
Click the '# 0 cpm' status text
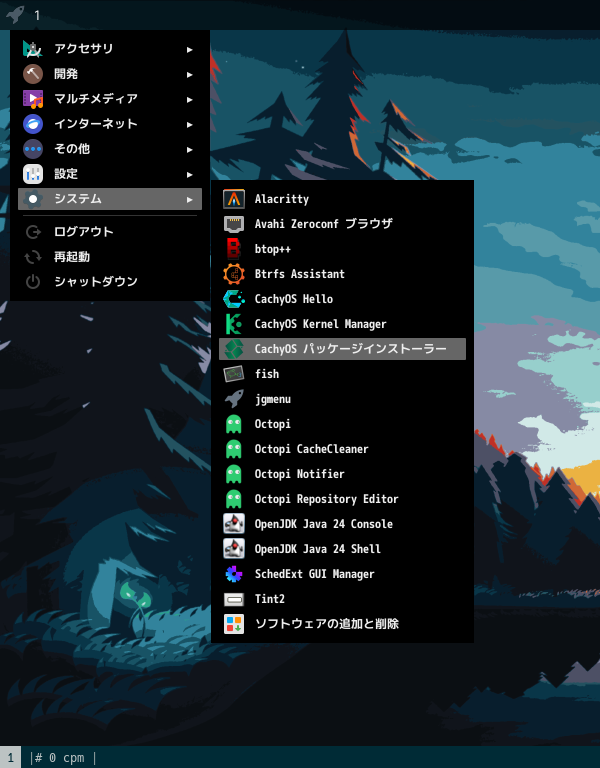click(62, 758)
